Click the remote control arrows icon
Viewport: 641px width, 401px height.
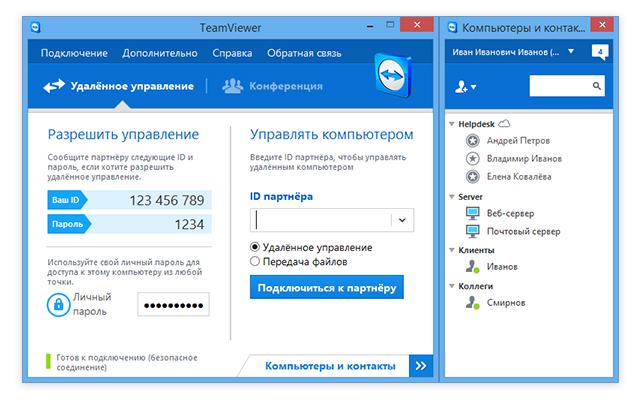54,86
